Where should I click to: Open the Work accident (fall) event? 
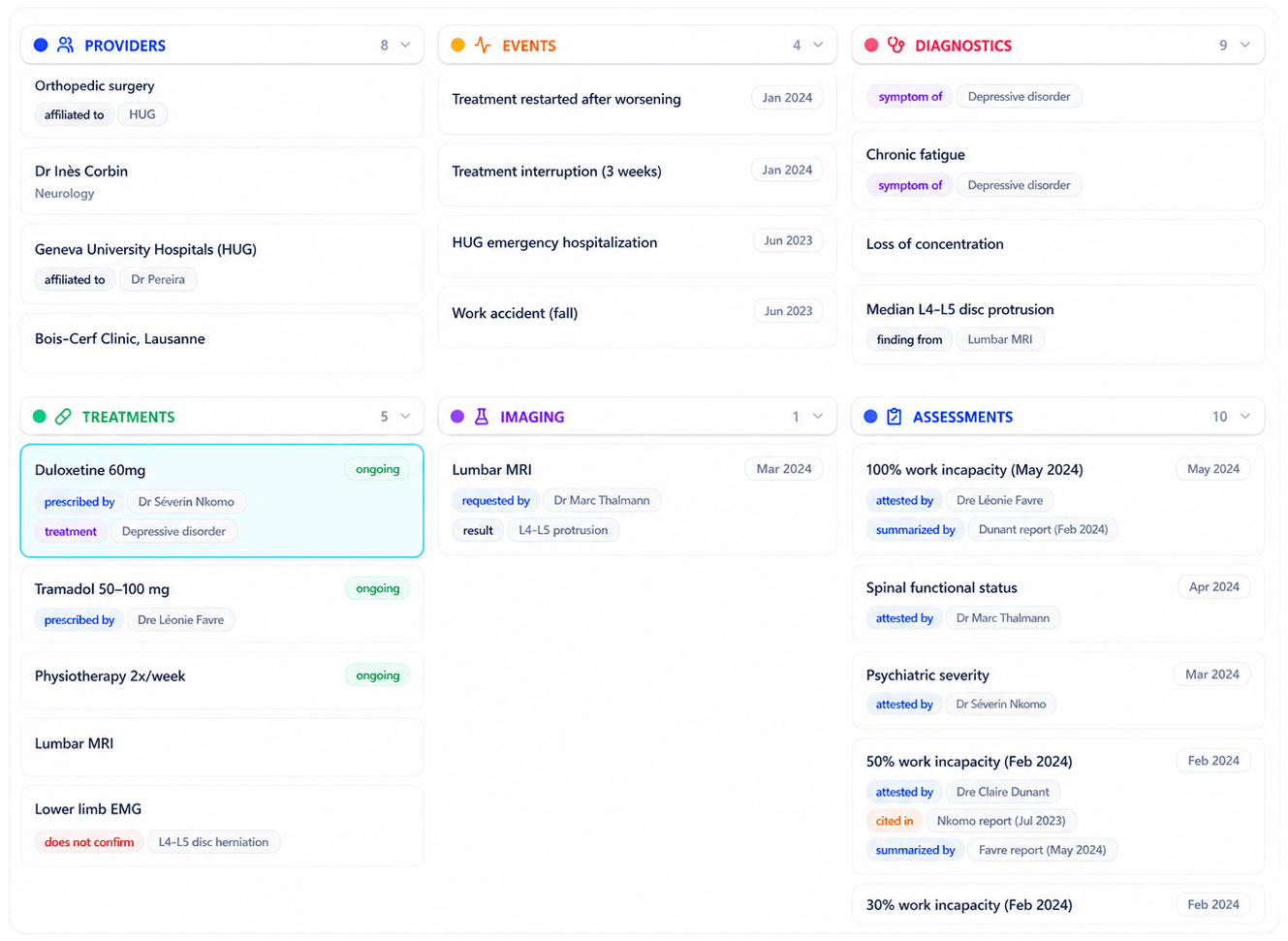pyautogui.click(x=637, y=316)
